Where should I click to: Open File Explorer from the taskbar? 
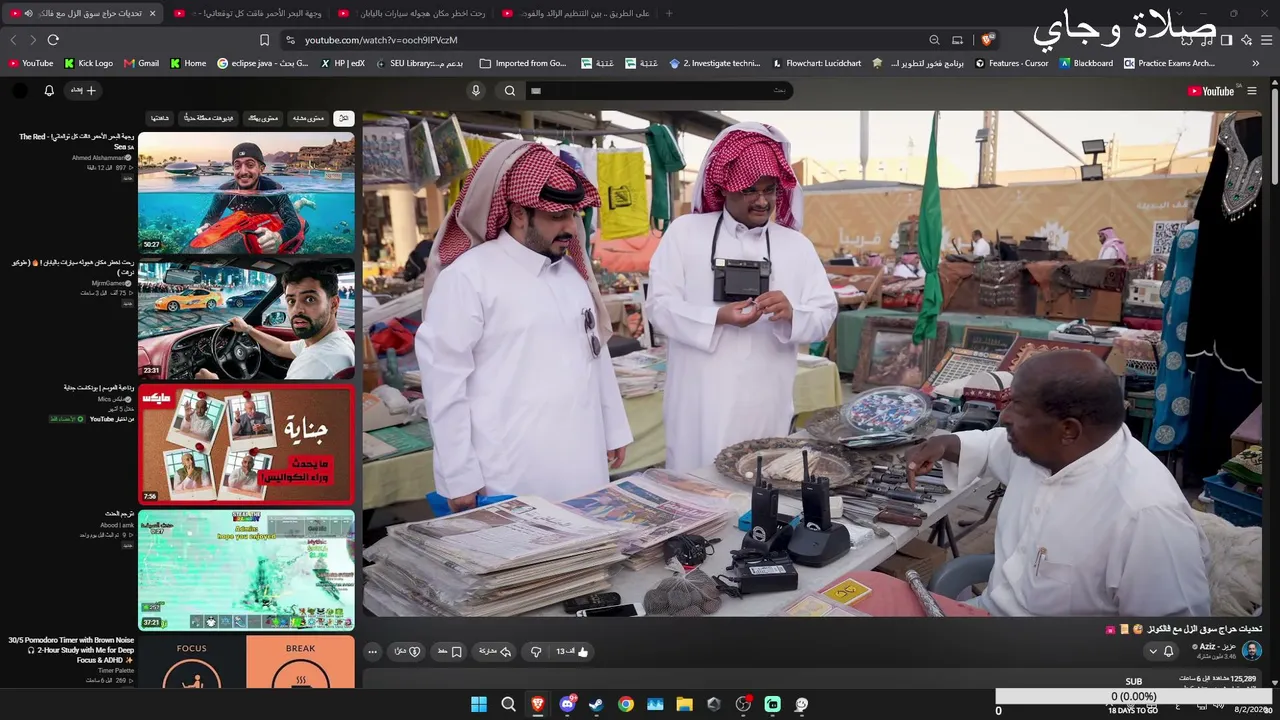[684, 704]
